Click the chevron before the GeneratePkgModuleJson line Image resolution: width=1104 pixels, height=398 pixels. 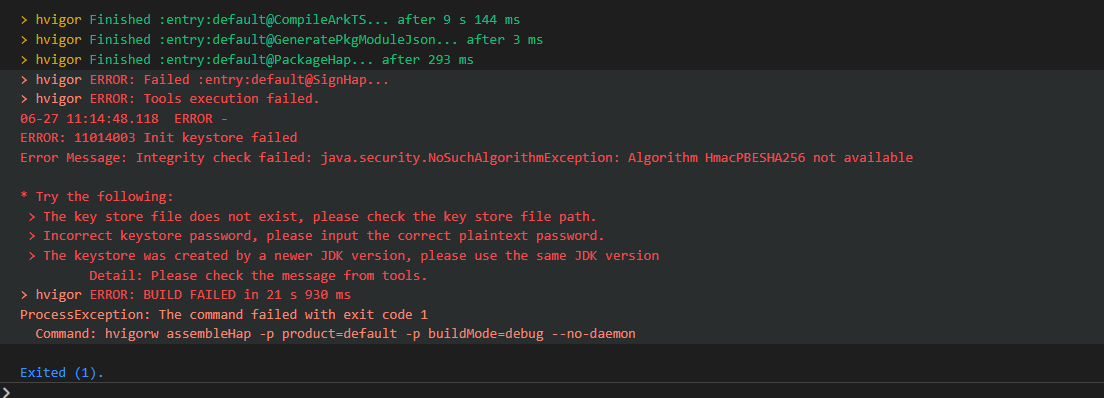[x=24, y=40]
